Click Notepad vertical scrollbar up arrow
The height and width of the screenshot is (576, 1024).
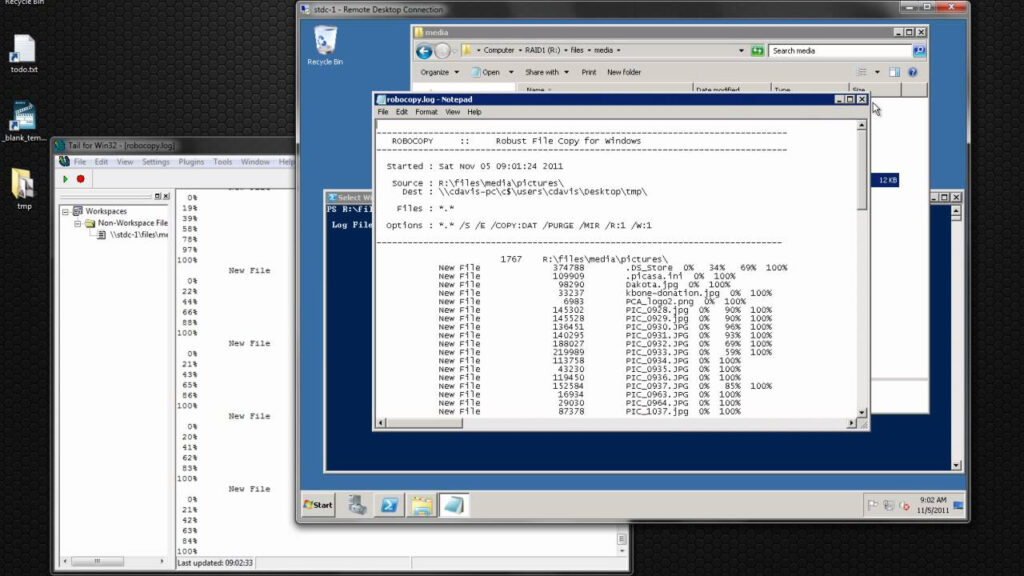pos(861,125)
